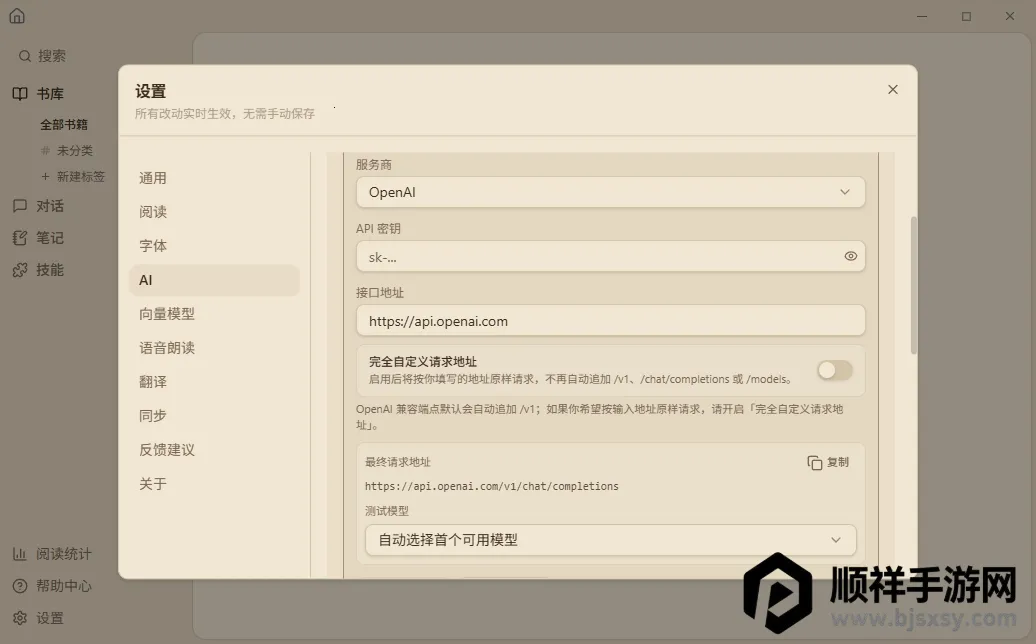This screenshot has width=1036, height=644.
Task: Click the final request URL text
Action: [x=492, y=486]
